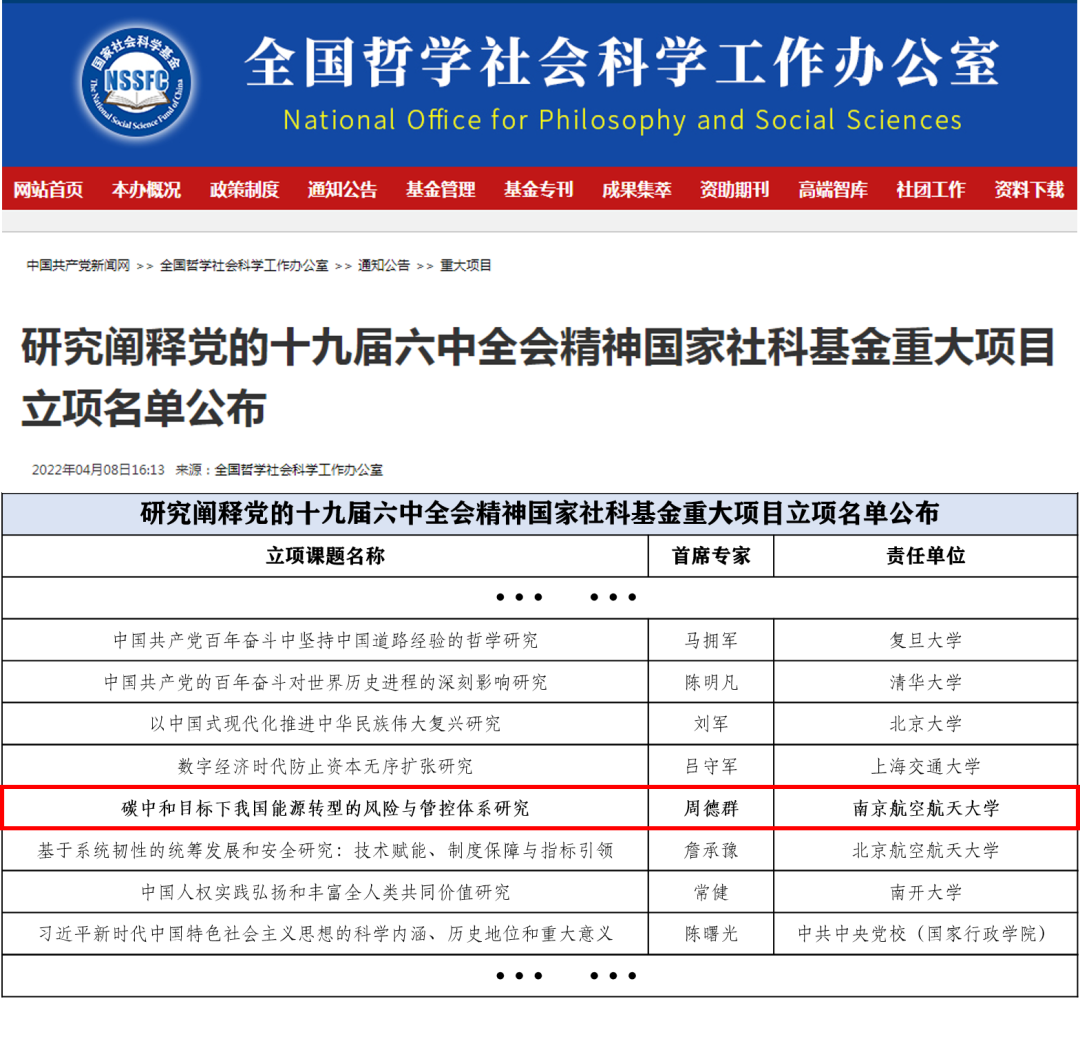Image resolution: width=1080 pixels, height=1041 pixels.
Task: Click project 中国共产党百年奋斗中坚持中国道路经验的哲学研究
Action: [x=325, y=641]
